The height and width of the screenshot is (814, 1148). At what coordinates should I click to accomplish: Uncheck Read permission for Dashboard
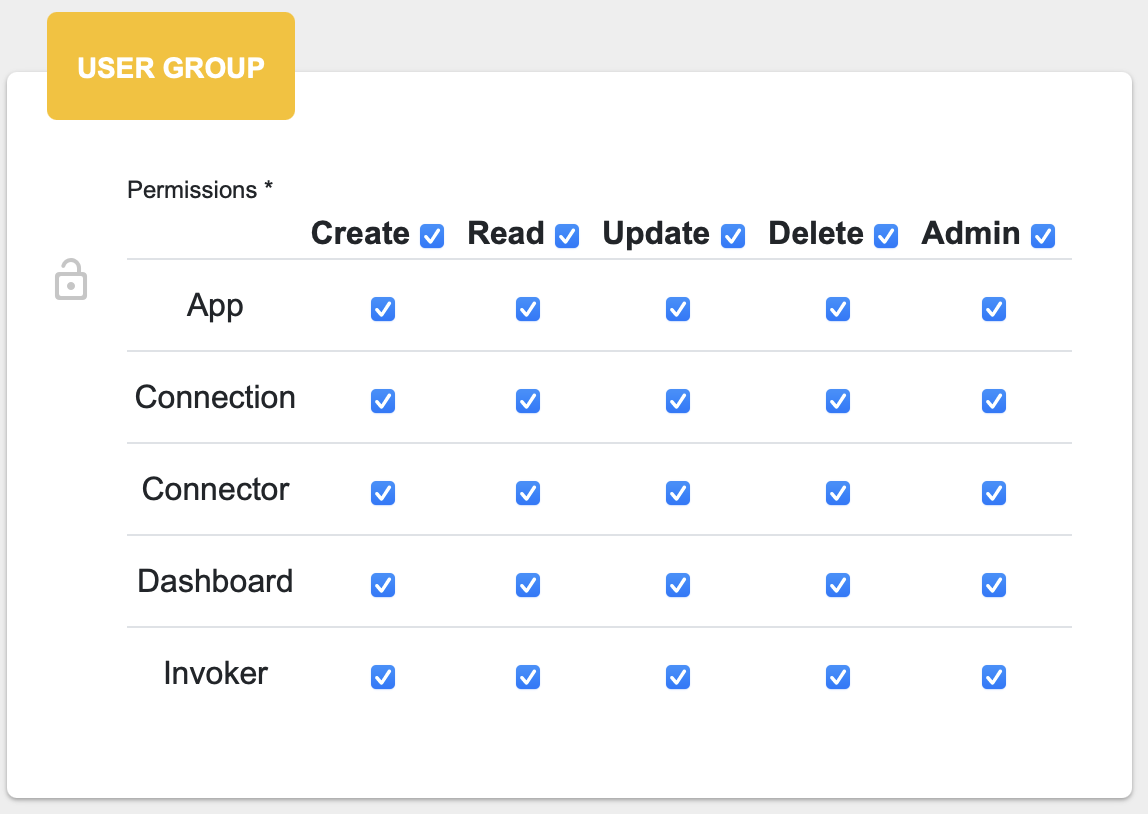[528, 585]
